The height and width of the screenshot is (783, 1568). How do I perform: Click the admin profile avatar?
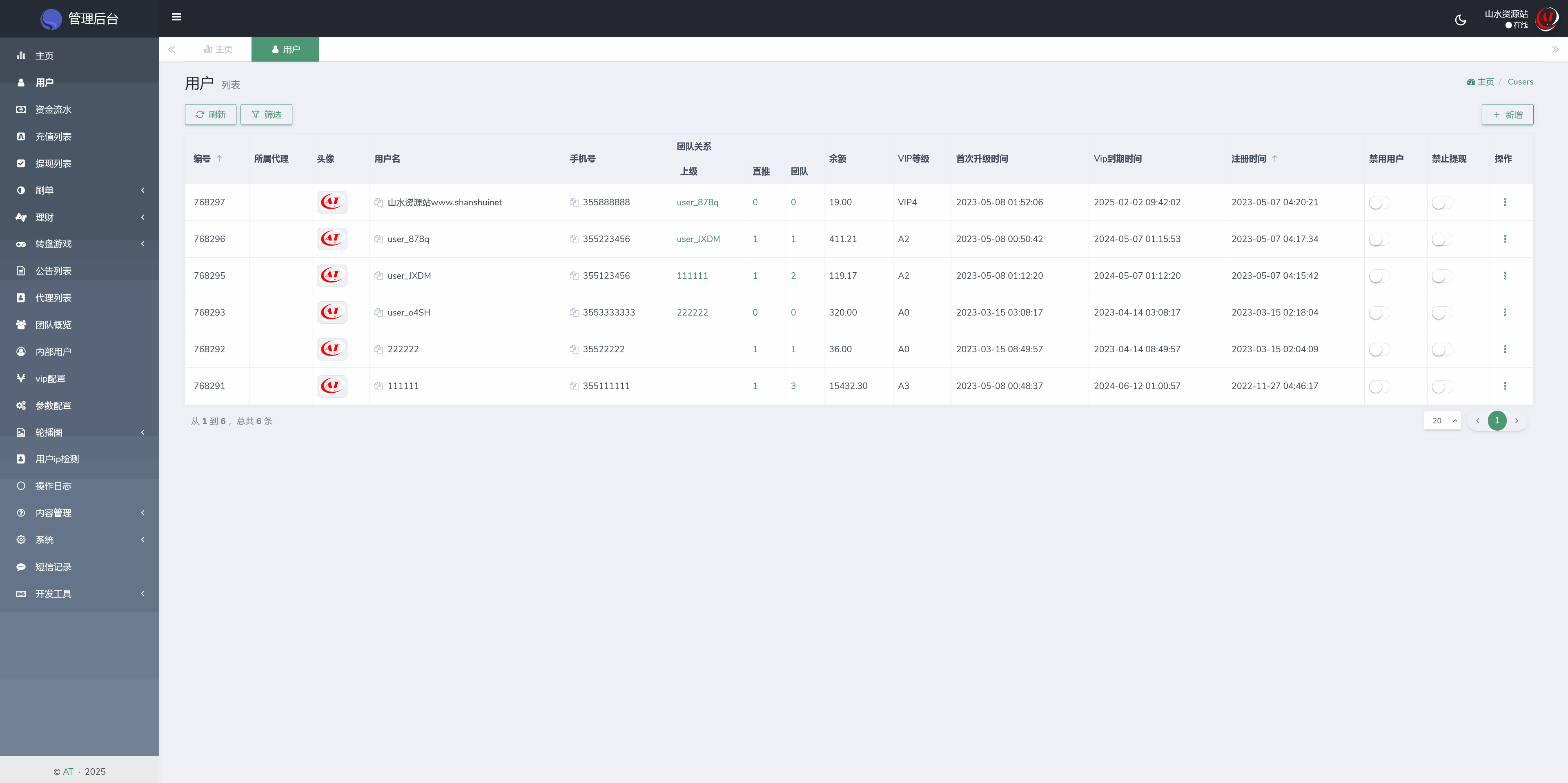pyautogui.click(x=1546, y=19)
